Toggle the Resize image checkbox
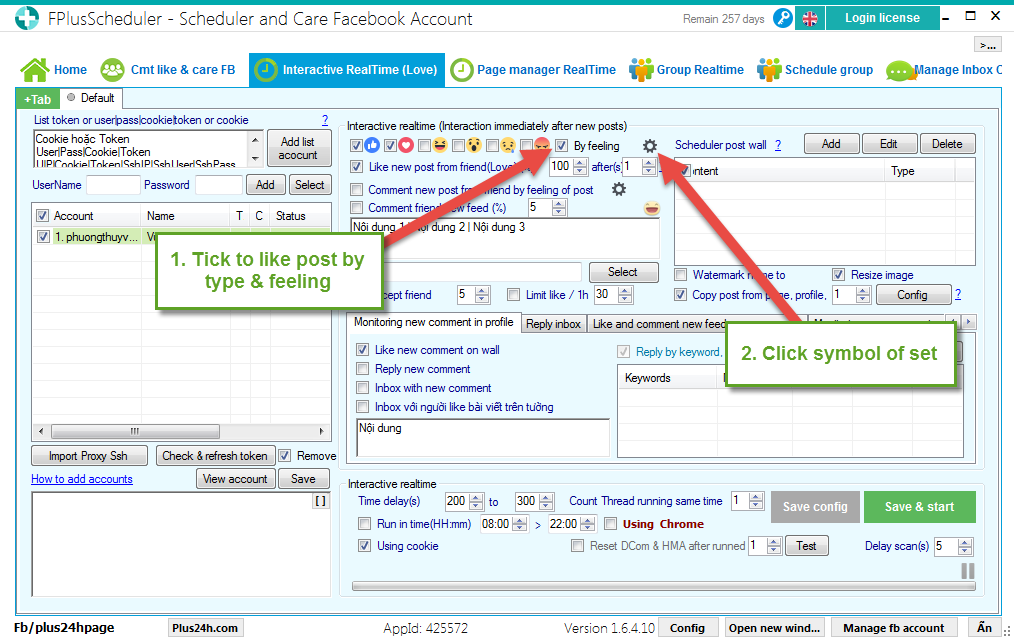The width and height of the screenshot is (1014, 640). (x=838, y=275)
